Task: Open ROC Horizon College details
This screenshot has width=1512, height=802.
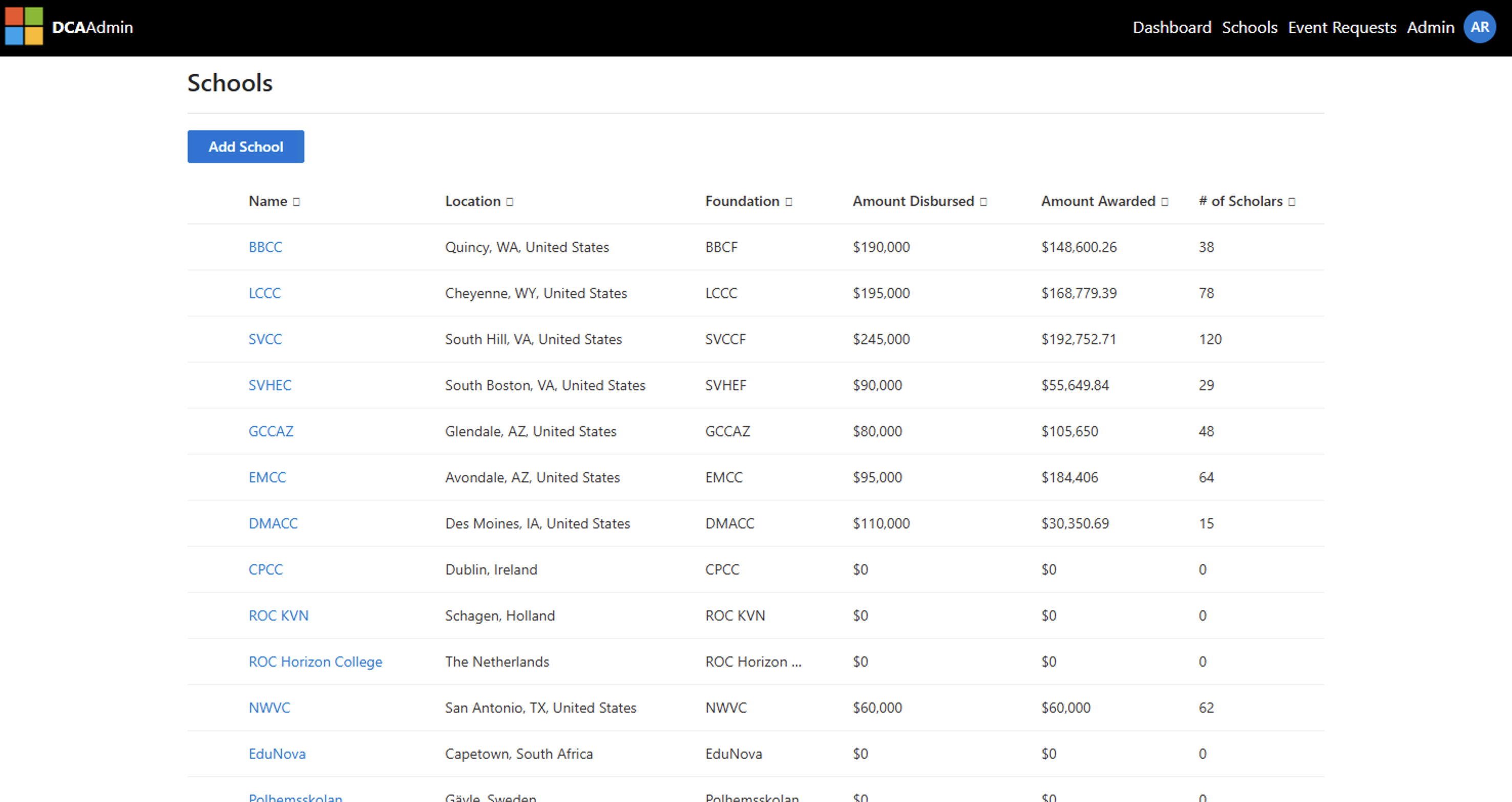Action: coord(315,661)
